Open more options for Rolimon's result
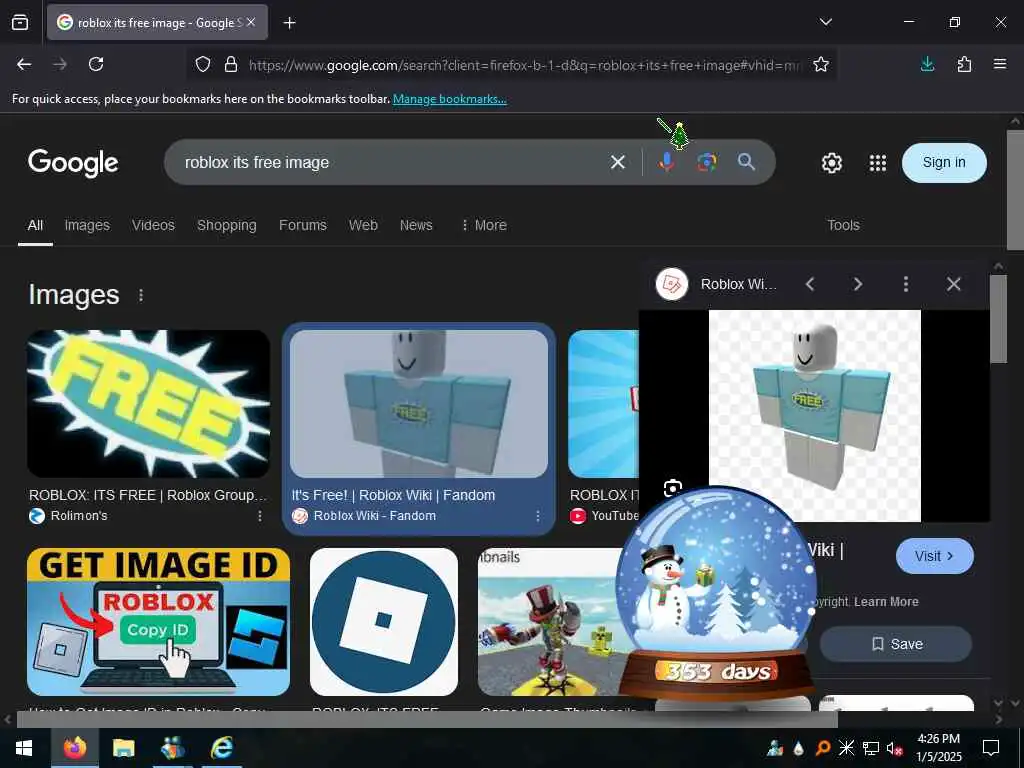Screen dimensions: 1024x768 coord(260,516)
